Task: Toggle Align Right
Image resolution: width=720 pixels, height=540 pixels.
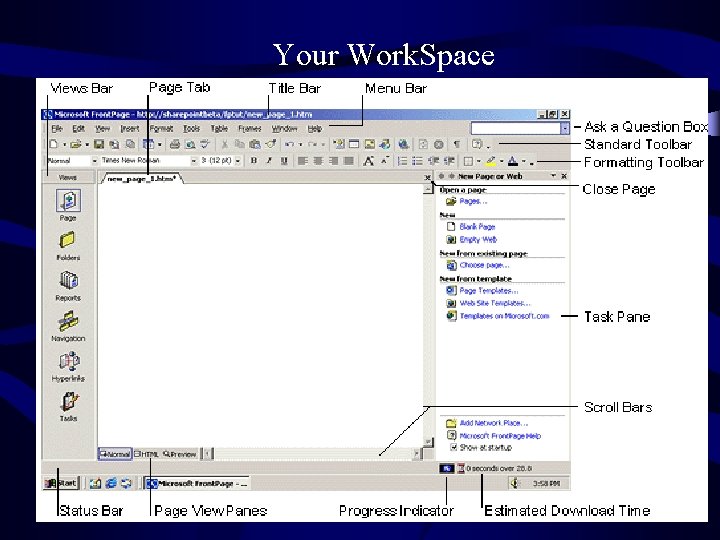Action: pos(333,161)
